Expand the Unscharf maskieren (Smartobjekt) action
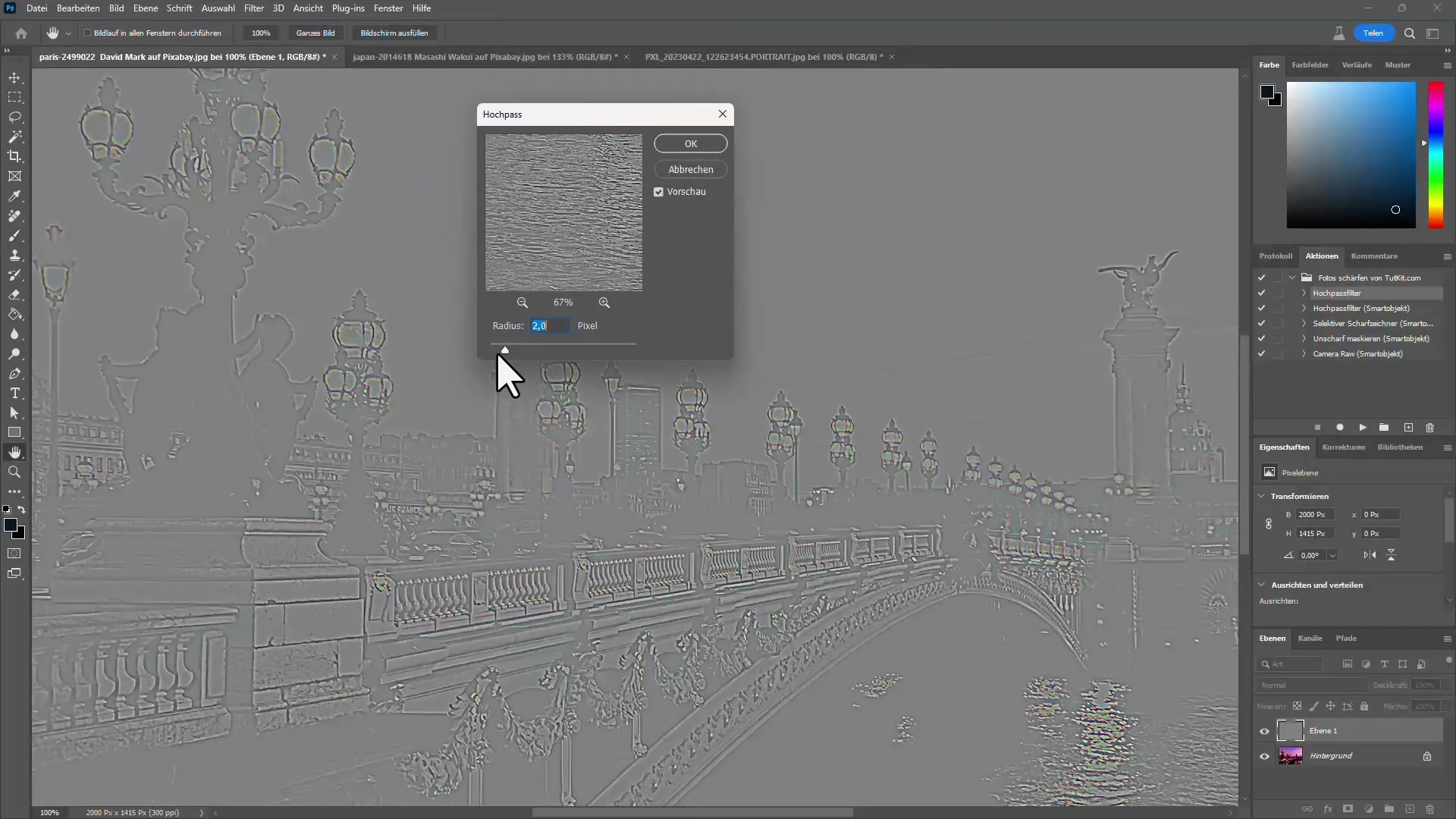Image resolution: width=1456 pixels, height=819 pixels. point(1304,339)
